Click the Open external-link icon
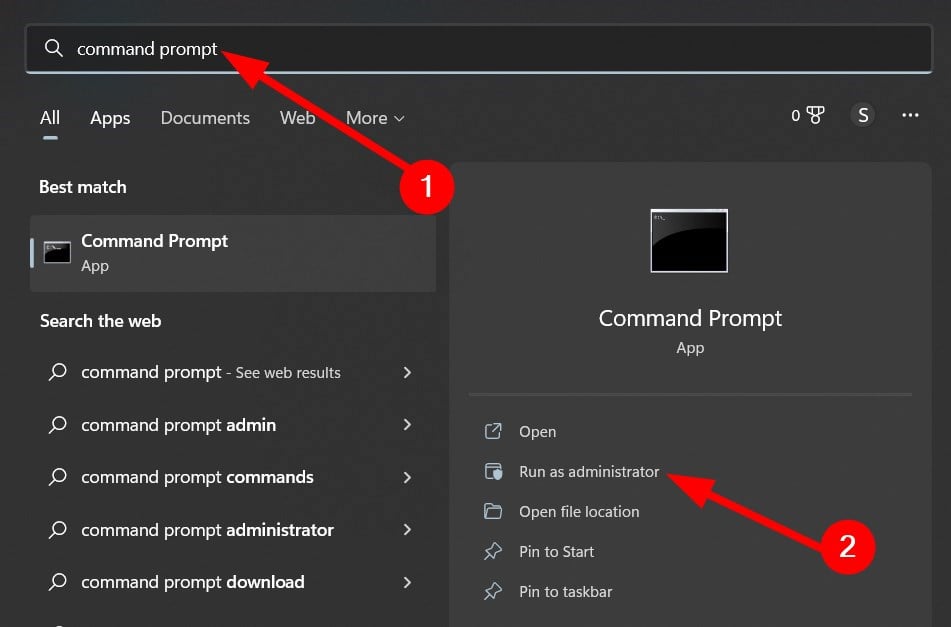The height and width of the screenshot is (627, 951). pos(493,431)
